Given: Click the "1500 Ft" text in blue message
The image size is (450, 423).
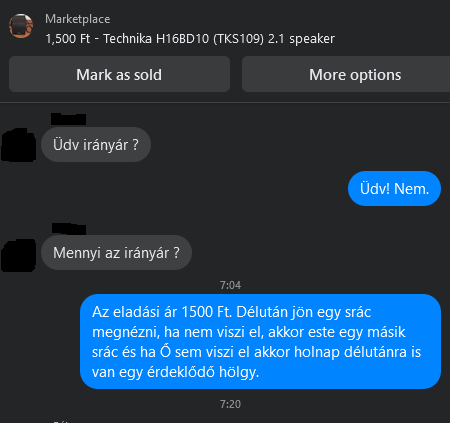Looking at the screenshot, I should point(207,312).
